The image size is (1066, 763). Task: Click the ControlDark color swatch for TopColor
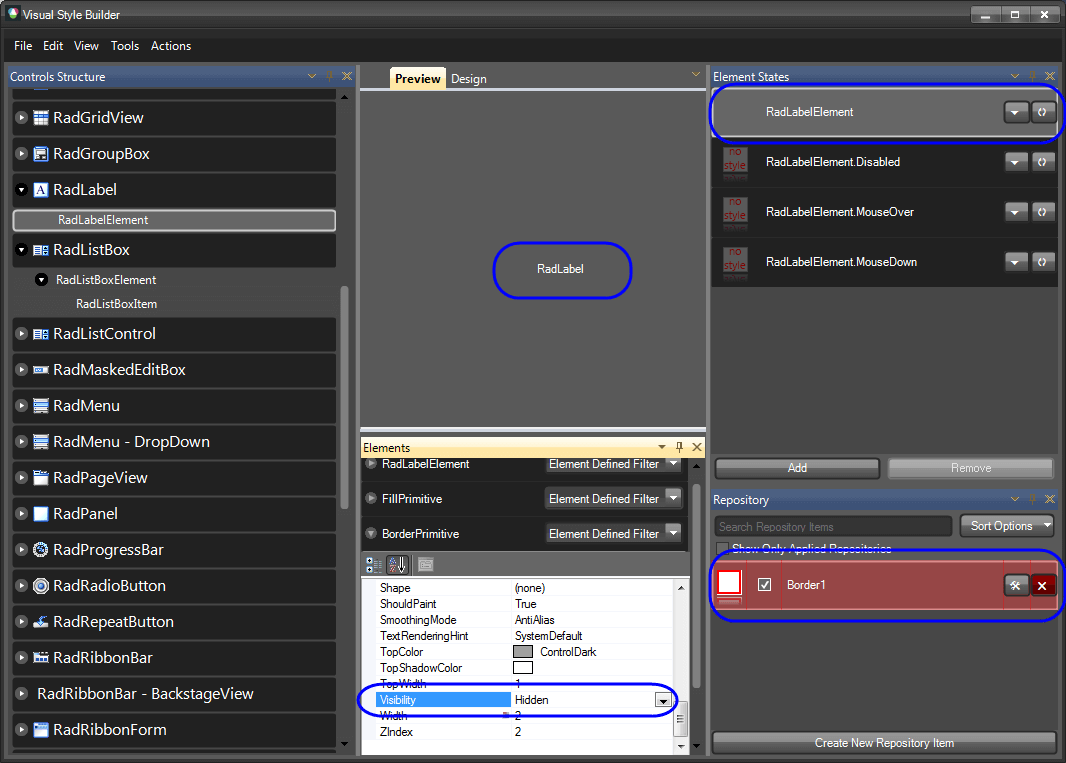pos(524,652)
